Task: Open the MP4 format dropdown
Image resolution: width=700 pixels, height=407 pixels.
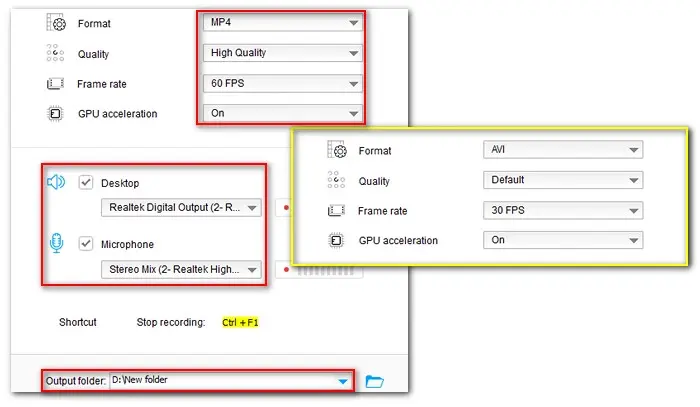Action: pos(283,22)
